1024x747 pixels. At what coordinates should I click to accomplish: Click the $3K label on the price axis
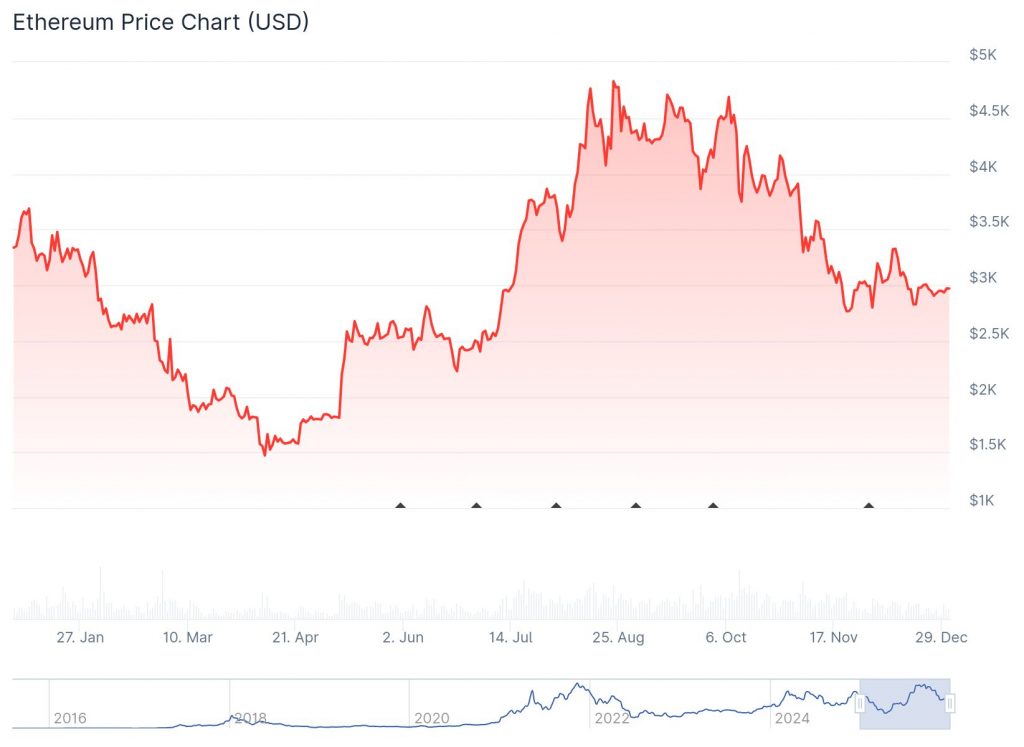[x=983, y=277]
